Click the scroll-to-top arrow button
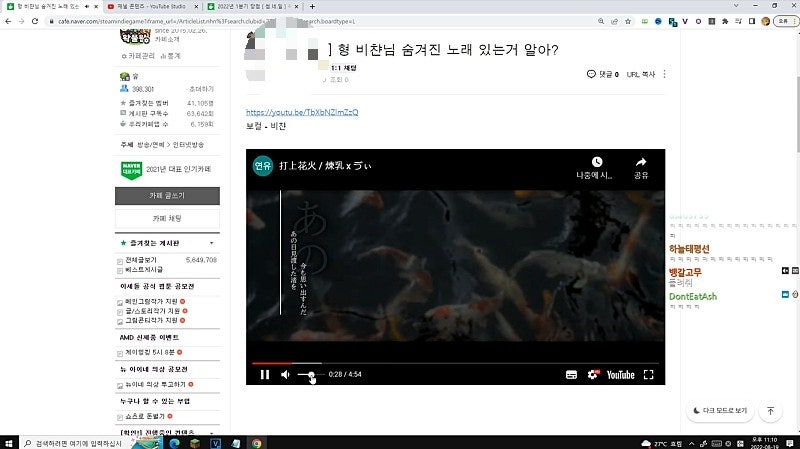 pyautogui.click(x=770, y=411)
